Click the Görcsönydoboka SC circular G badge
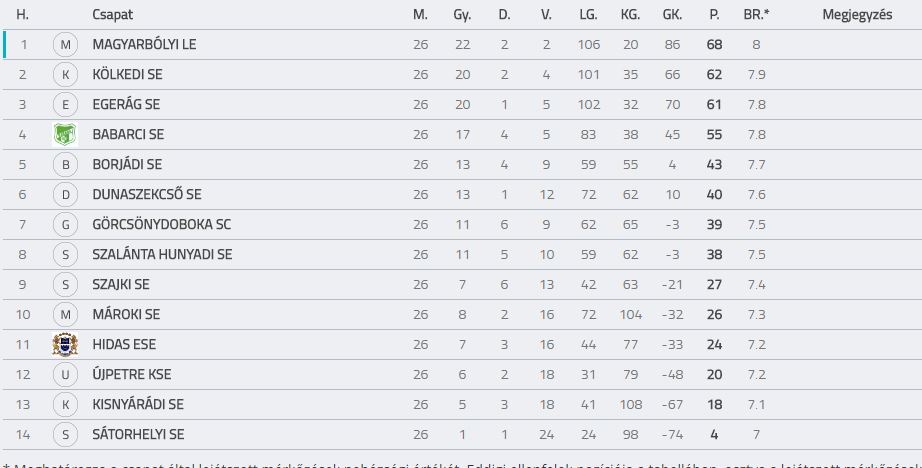Image resolution: width=922 pixels, height=468 pixels. (x=65, y=225)
